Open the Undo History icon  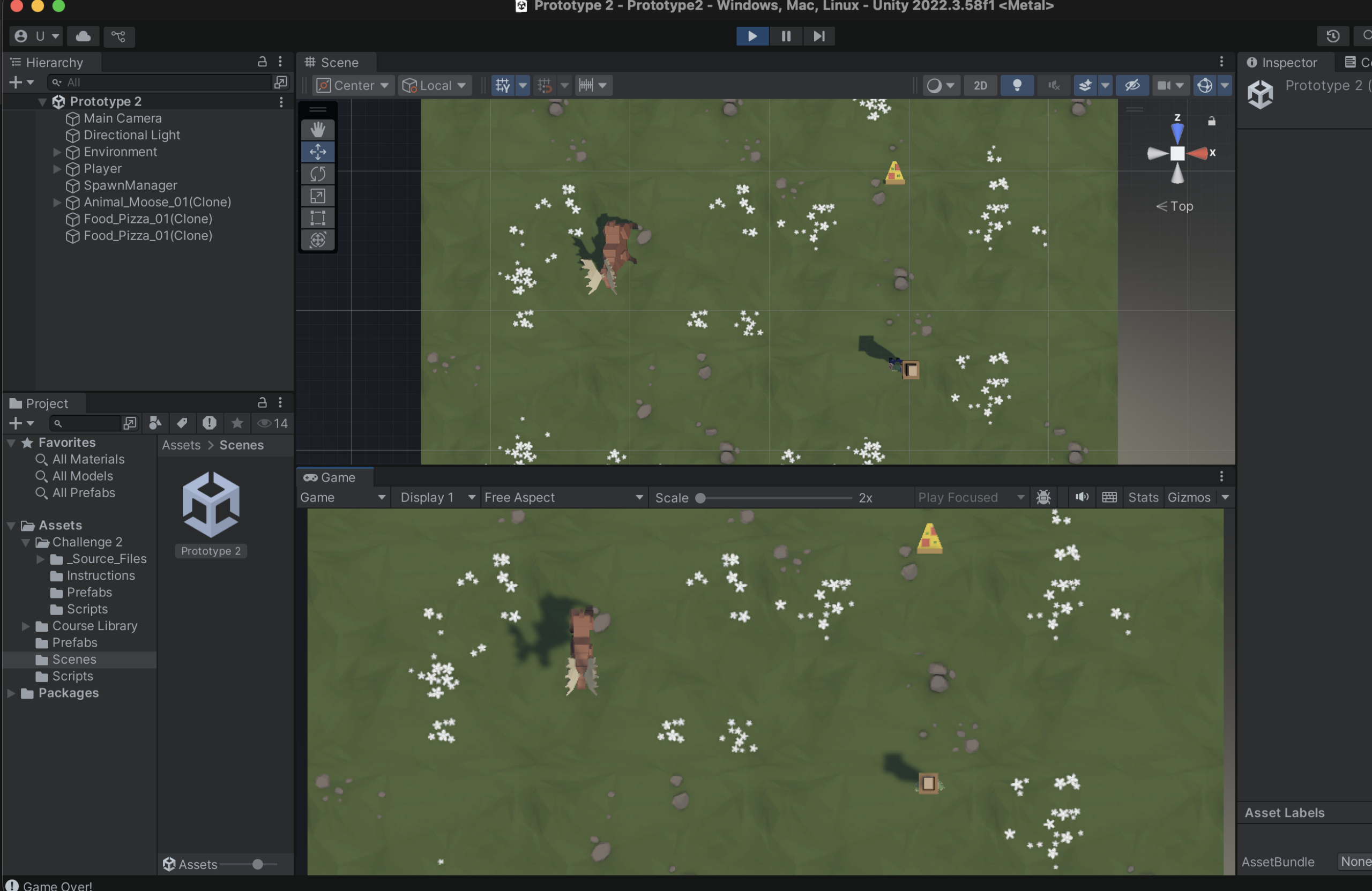tap(1332, 36)
